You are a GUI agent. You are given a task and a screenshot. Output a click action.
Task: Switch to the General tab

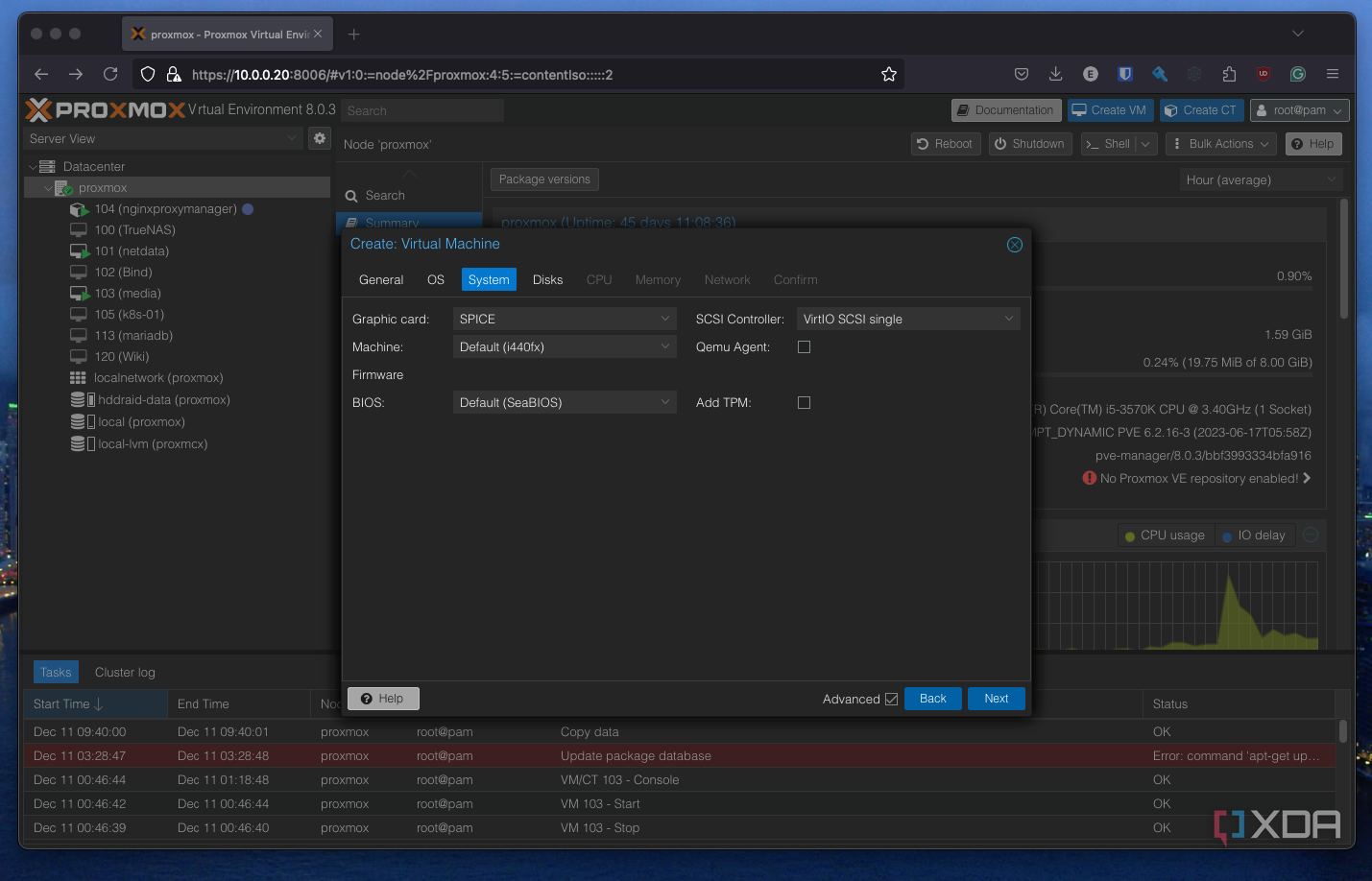coord(381,279)
